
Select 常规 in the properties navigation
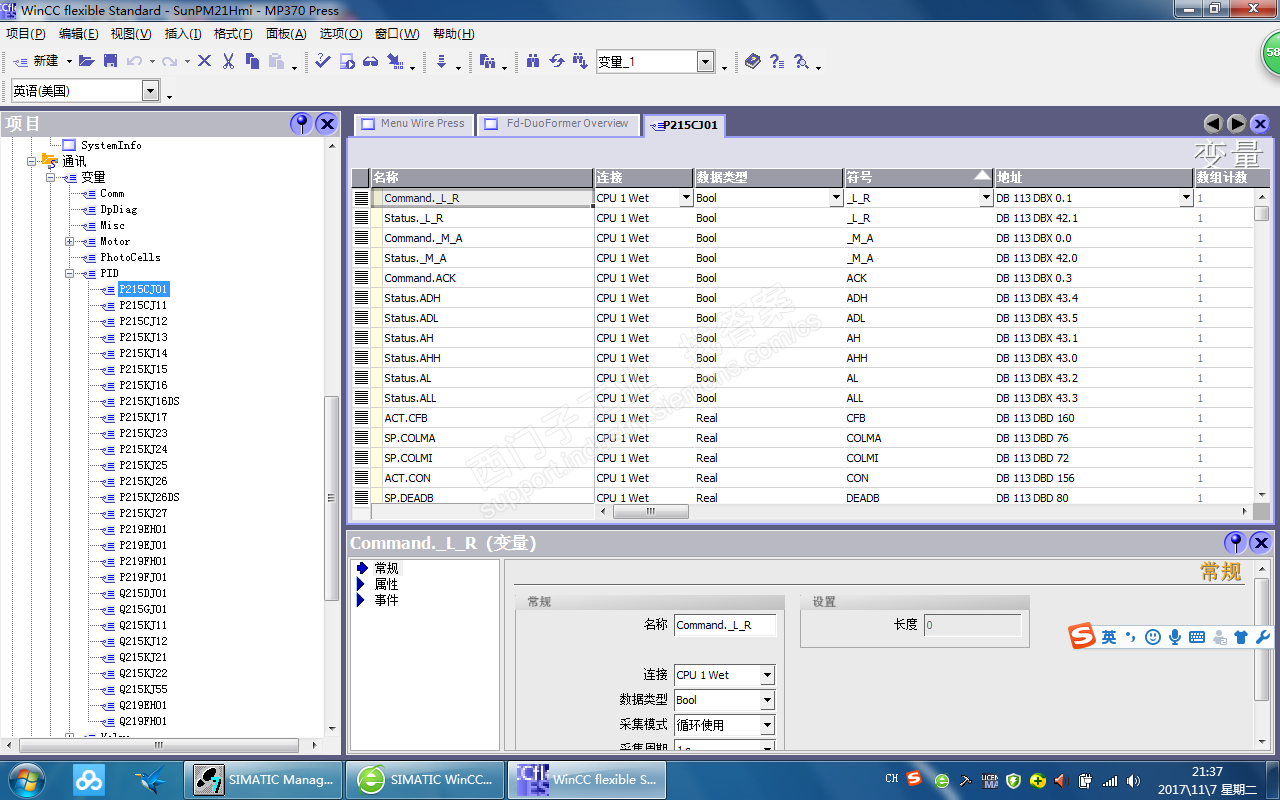(386, 568)
